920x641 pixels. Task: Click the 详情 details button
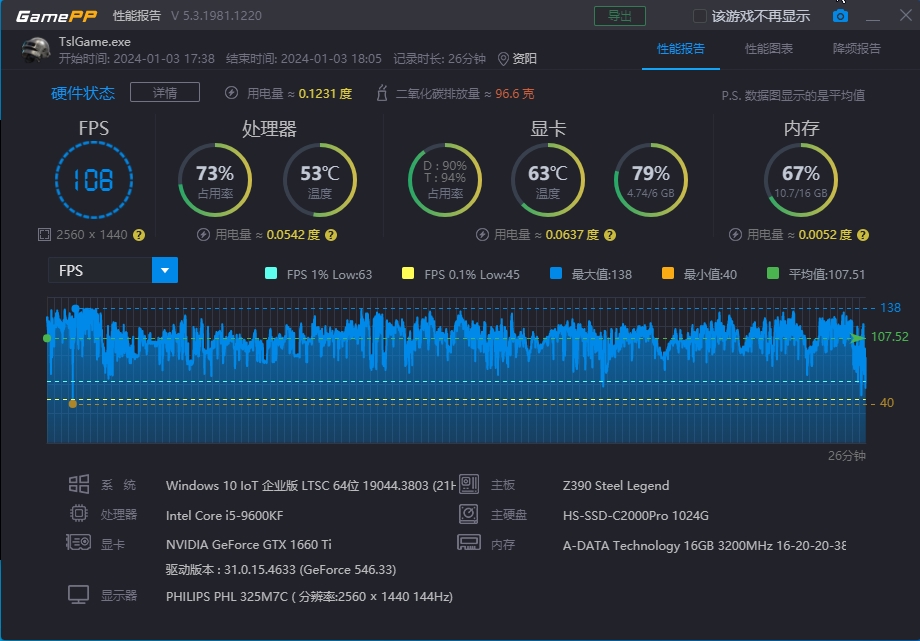click(165, 92)
